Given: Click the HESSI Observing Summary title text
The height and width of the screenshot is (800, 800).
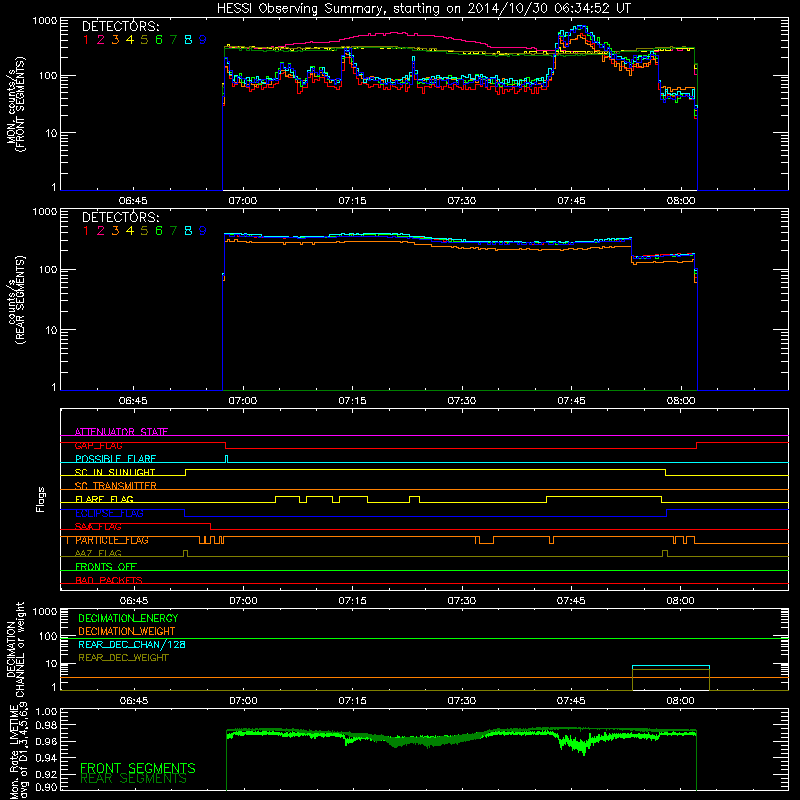Looking at the screenshot, I should pos(423,8).
